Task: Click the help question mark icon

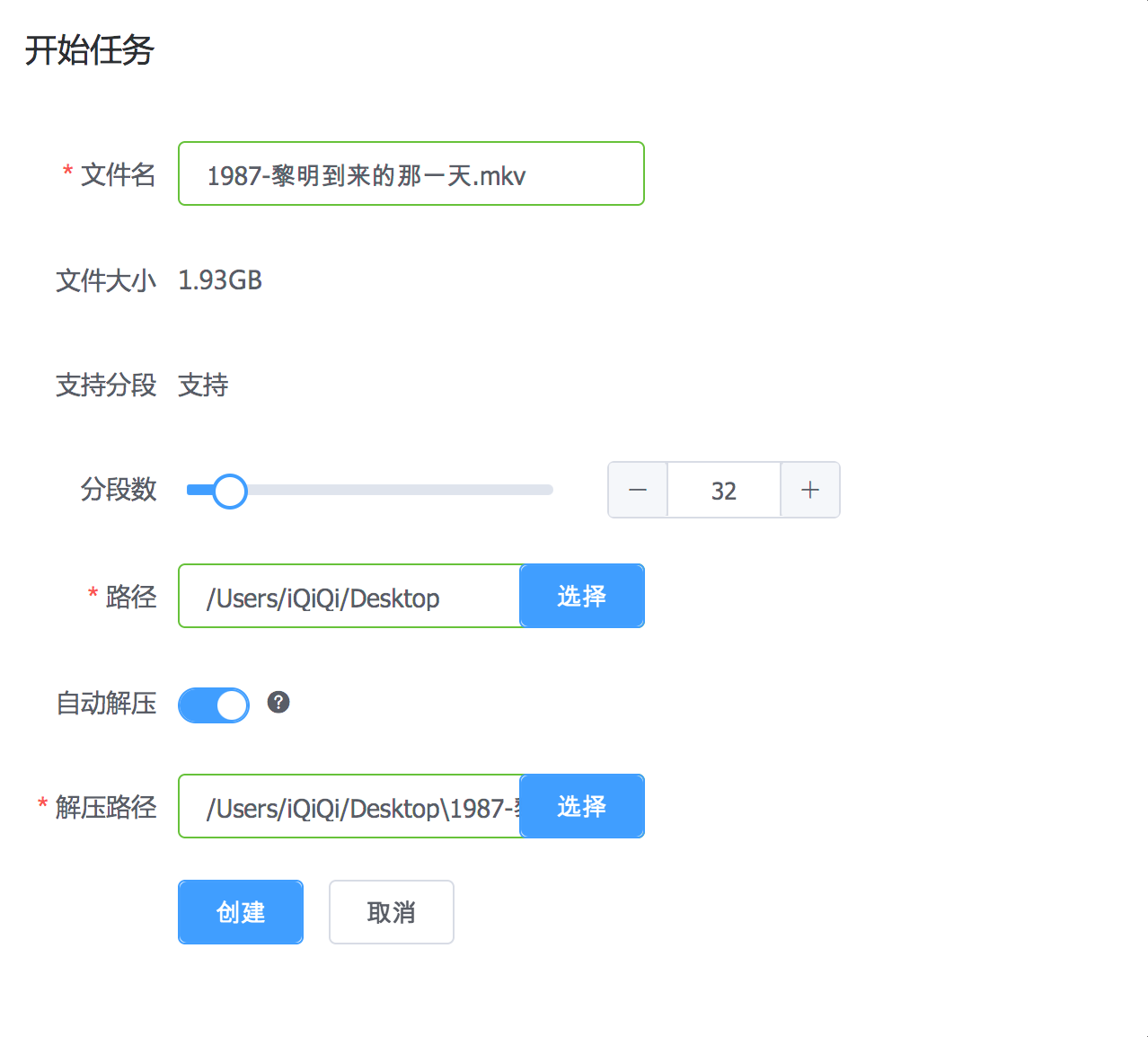Action: point(278,703)
